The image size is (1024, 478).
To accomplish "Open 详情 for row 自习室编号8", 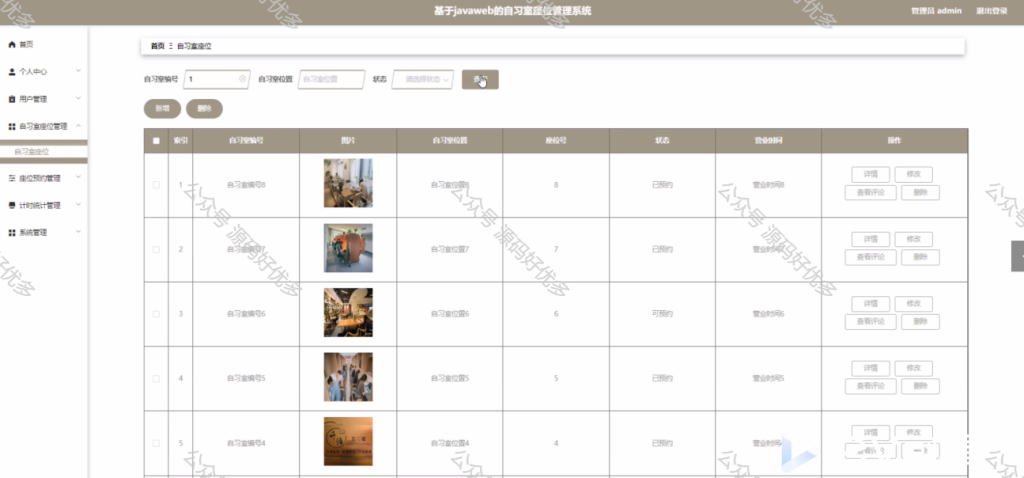I will (x=870, y=174).
